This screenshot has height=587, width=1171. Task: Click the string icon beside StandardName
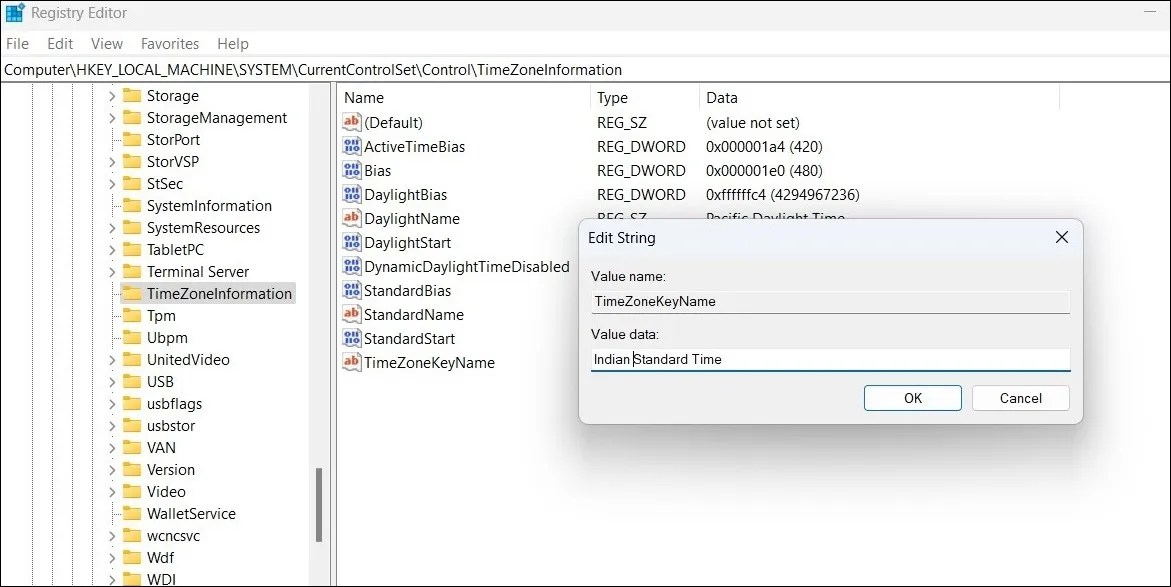(350, 314)
